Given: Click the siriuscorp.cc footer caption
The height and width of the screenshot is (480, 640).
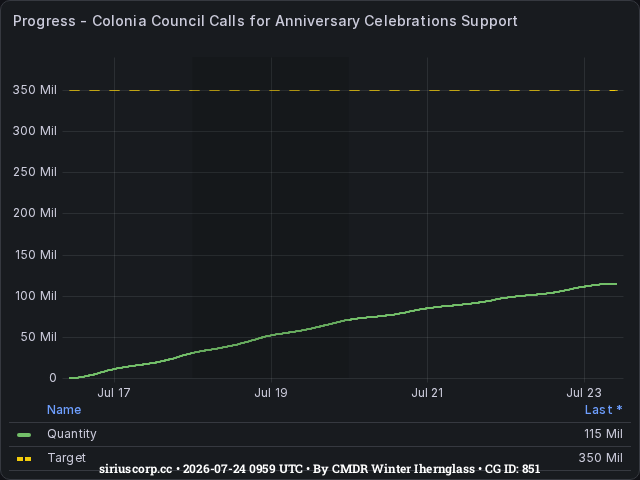Looking at the screenshot, I should click(x=320, y=469).
